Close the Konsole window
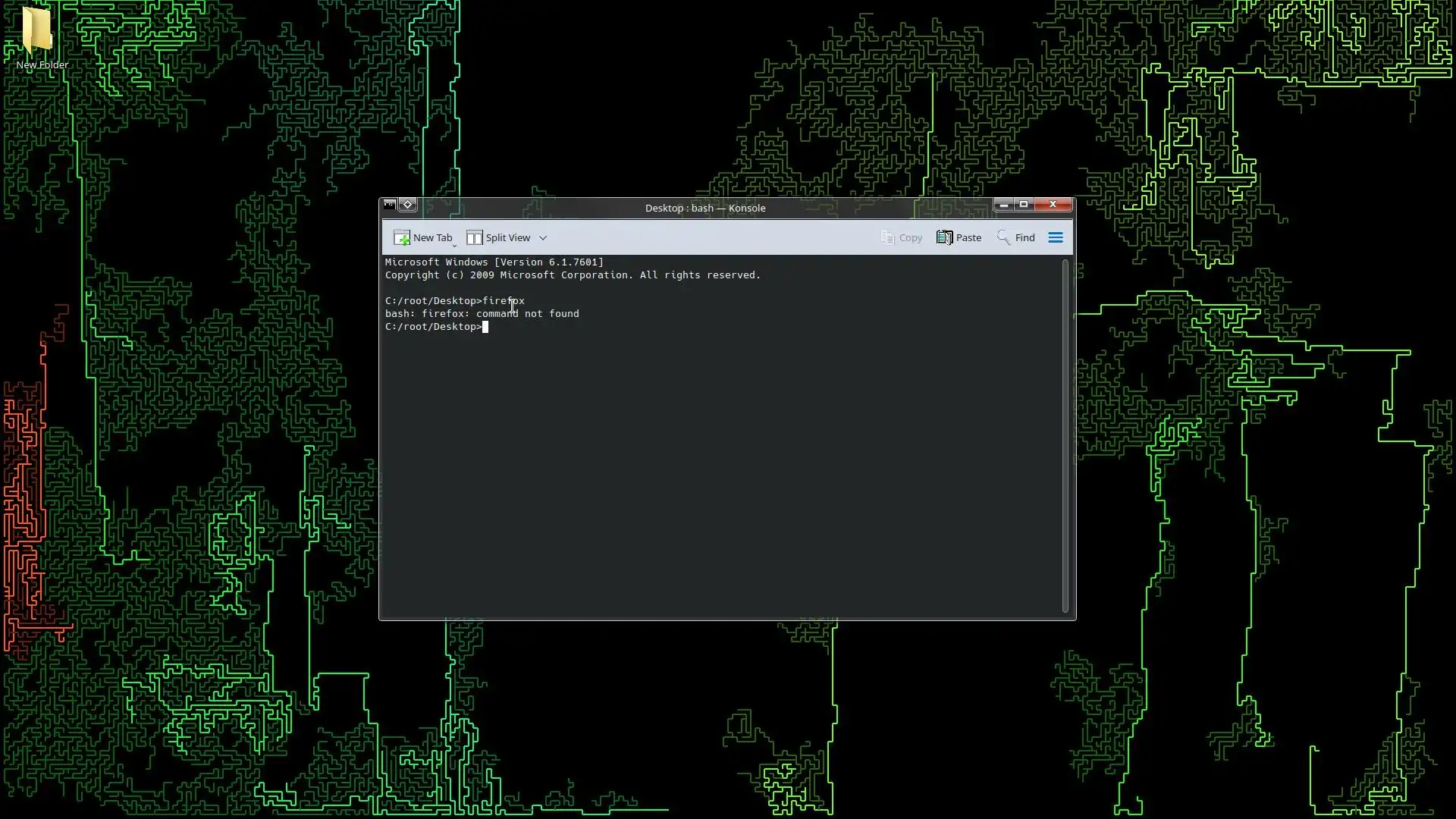Image resolution: width=1456 pixels, height=819 pixels. click(x=1053, y=205)
